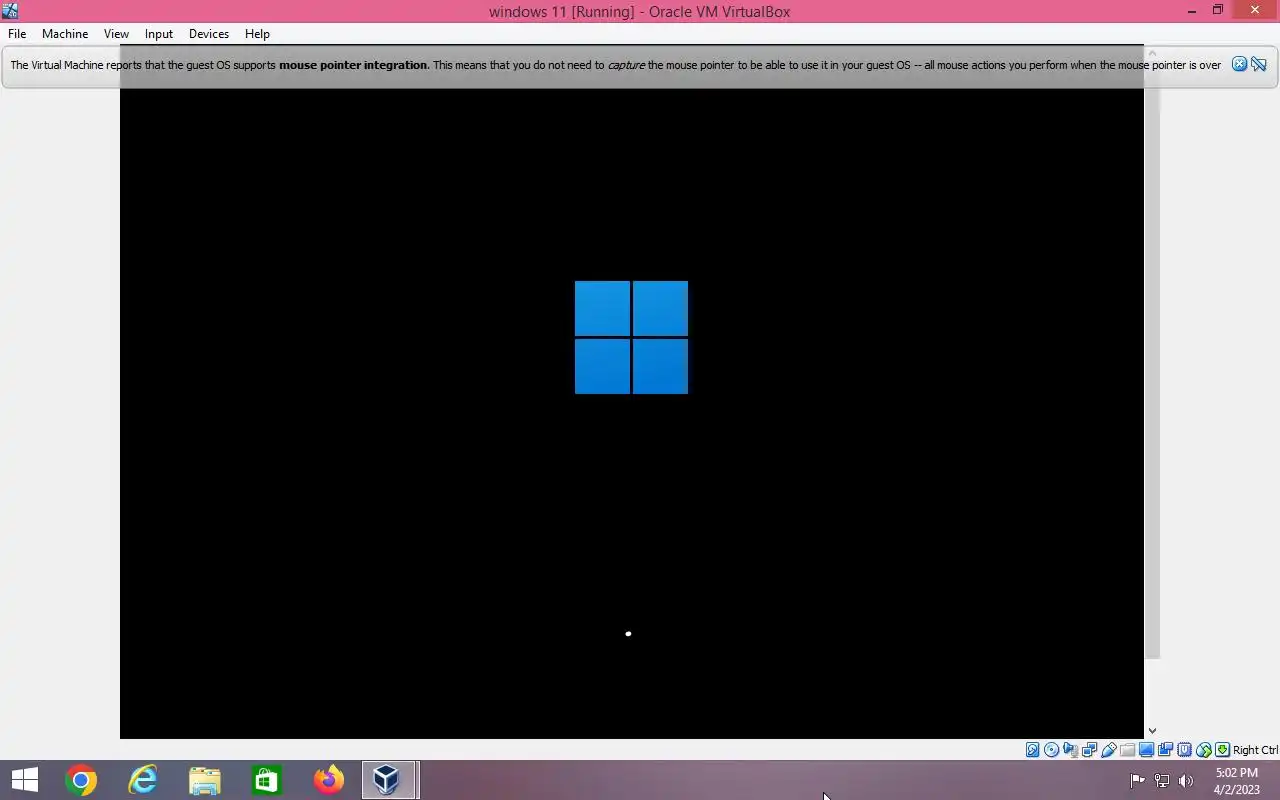Image resolution: width=1280 pixels, height=800 pixels.
Task: Open the CPU virtualization status icon
Action: (x=1185, y=750)
